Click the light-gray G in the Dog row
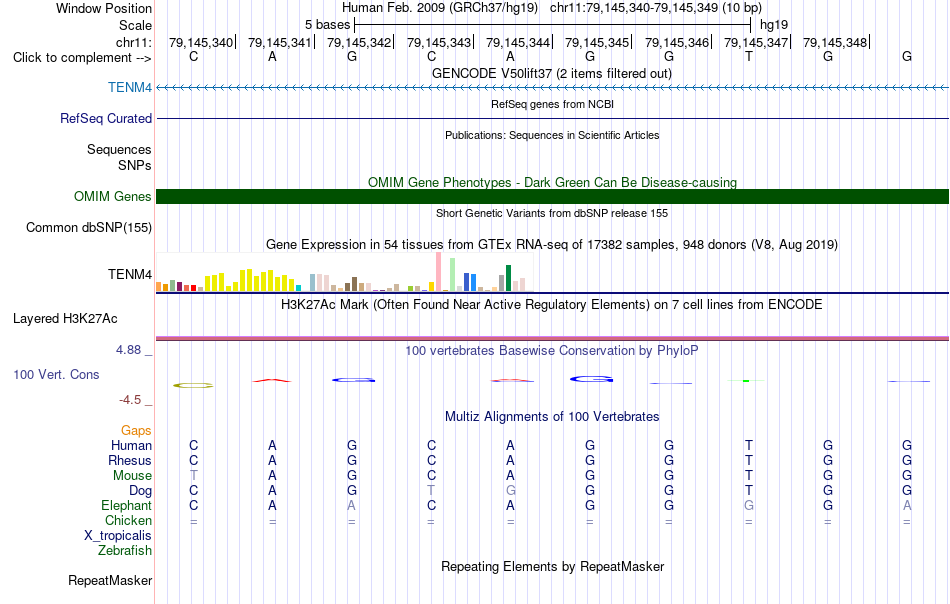The height and width of the screenshot is (604, 950). coord(511,491)
